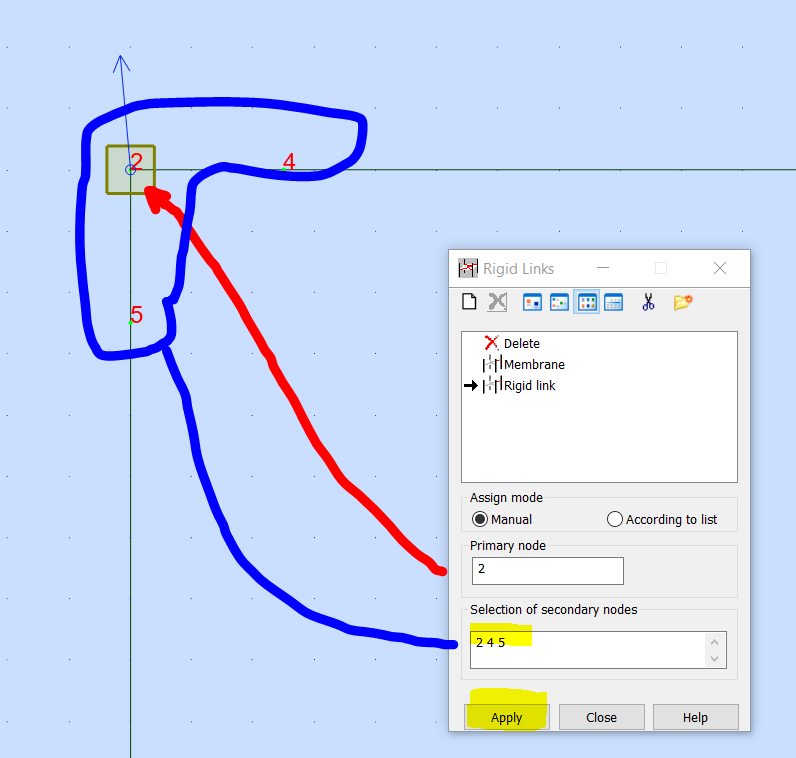The height and width of the screenshot is (758, 796).
Task: Switch list to large icons view
Action: pyautogui.click(x=532, y=302)
